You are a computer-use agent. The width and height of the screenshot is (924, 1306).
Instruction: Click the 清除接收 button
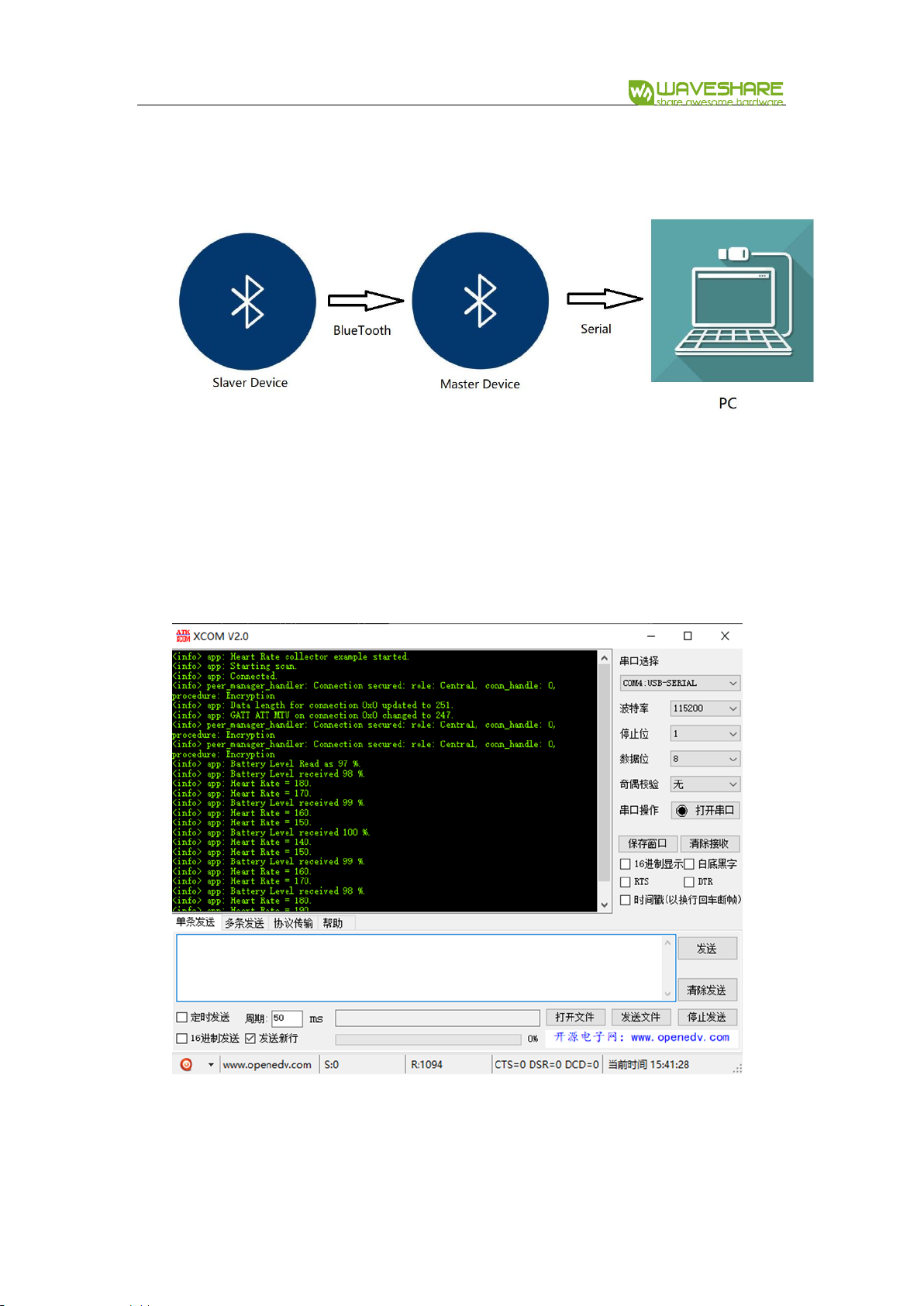709,843
